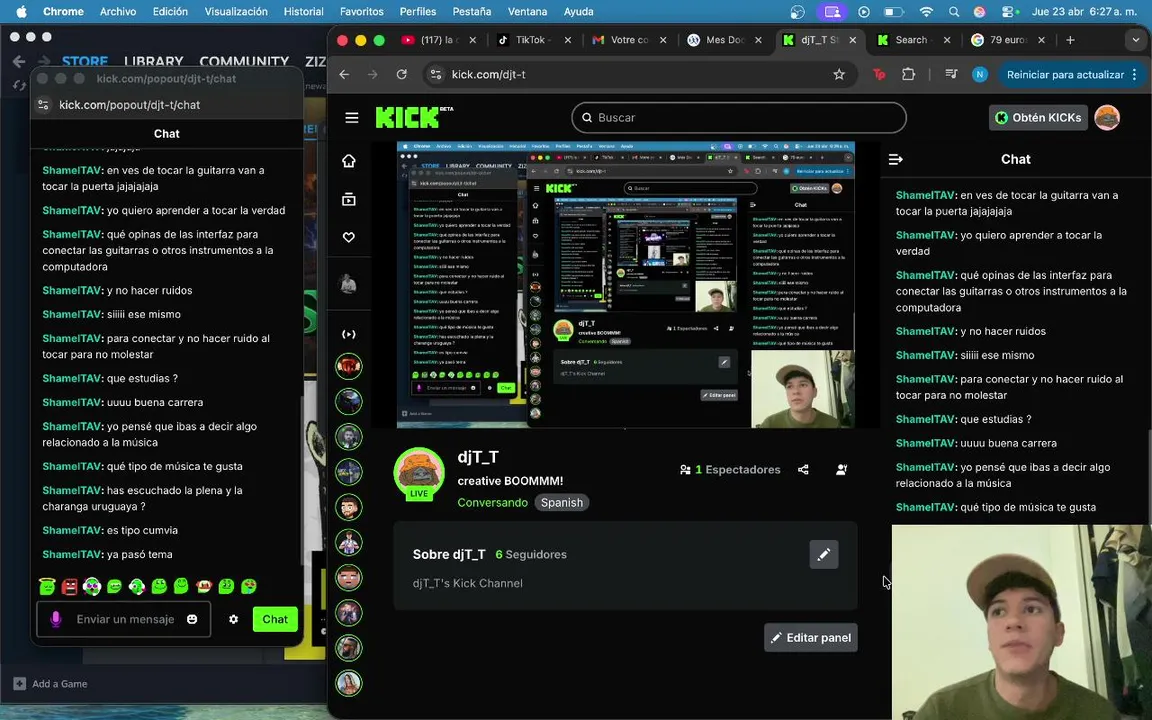Edit Sobre djT_T with pencil icon
1152x720 pixels.
pos(824,555)
